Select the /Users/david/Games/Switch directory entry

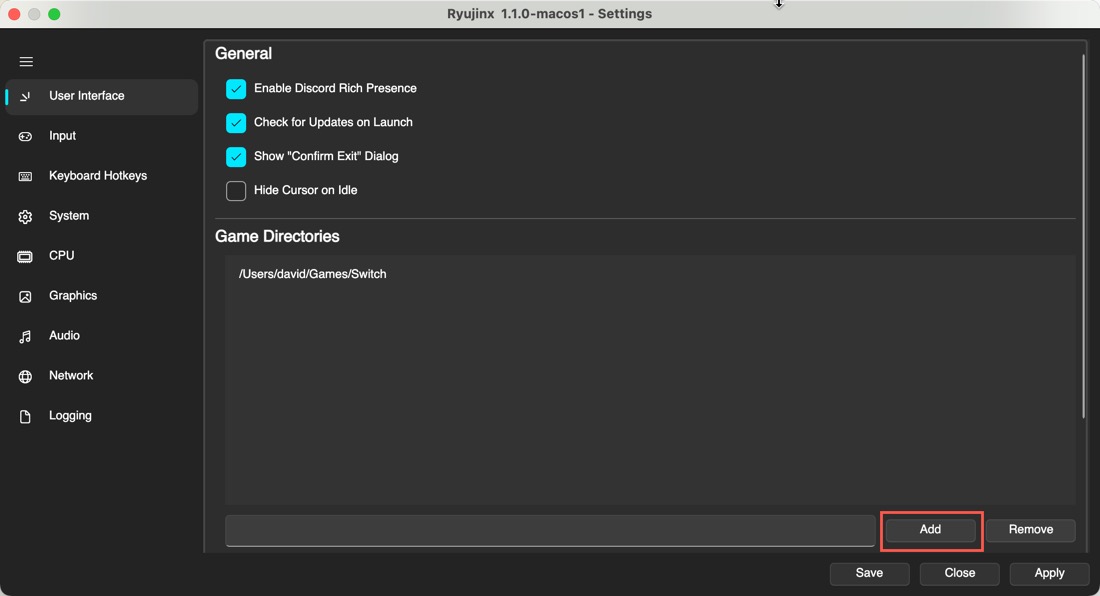tap(313, 274)
